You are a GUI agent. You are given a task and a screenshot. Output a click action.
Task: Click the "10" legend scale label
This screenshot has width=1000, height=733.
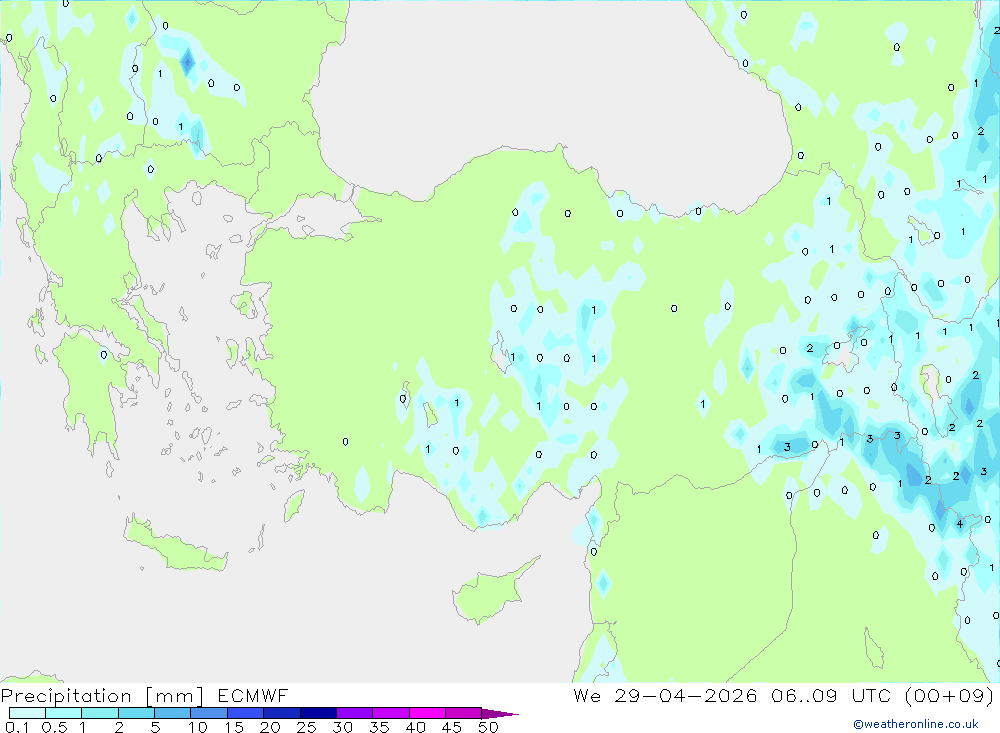click(198, 727)
